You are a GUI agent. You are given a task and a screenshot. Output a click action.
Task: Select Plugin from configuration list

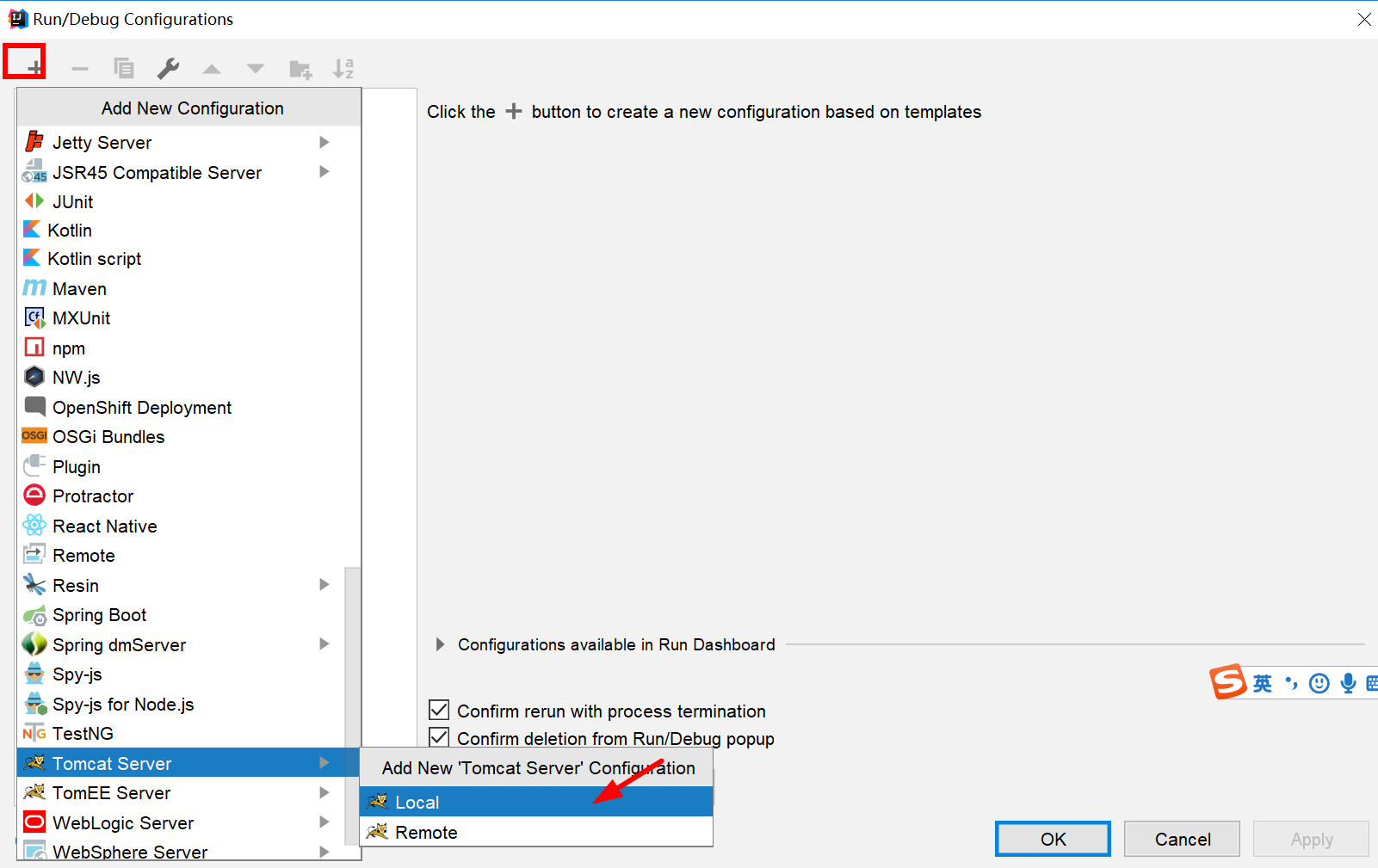click(x=181, y=466)
